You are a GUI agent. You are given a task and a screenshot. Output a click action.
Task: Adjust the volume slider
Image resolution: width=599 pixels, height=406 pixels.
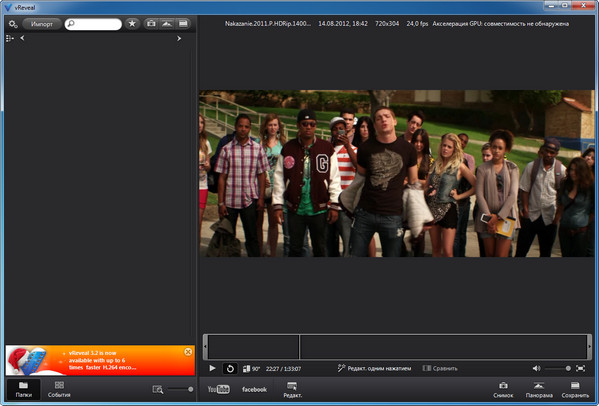pos(558,368)
